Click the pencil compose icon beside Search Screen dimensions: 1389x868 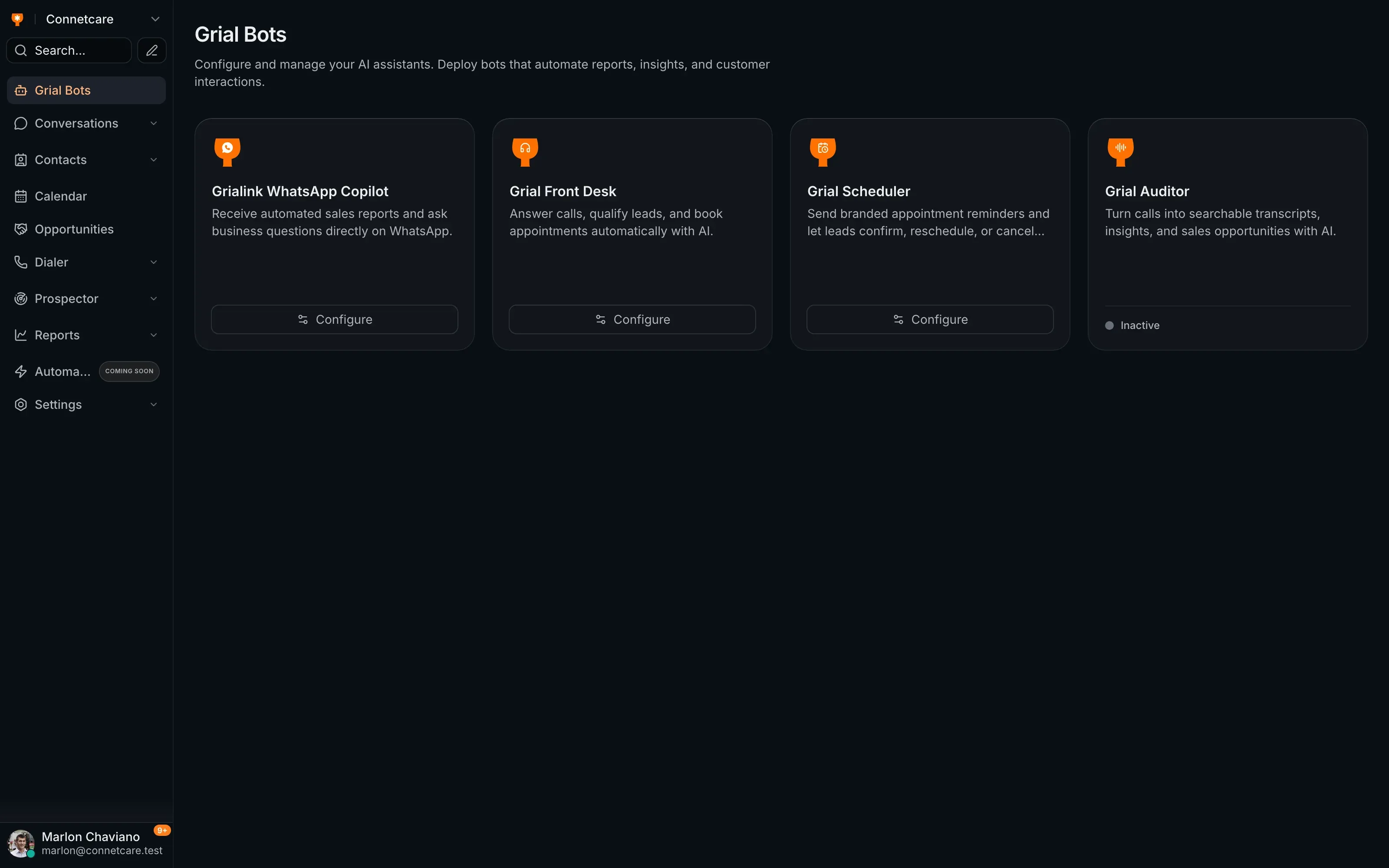tap(152, 50)
